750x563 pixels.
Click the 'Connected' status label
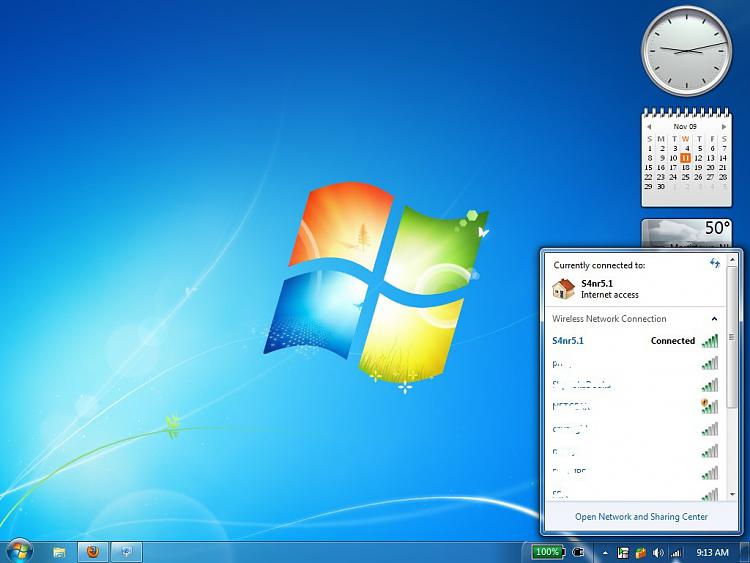(x=673, y=341)
